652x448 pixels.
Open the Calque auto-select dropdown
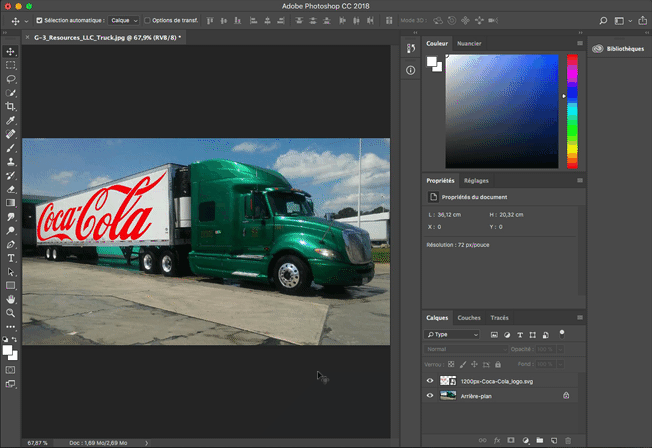[123, 20]
